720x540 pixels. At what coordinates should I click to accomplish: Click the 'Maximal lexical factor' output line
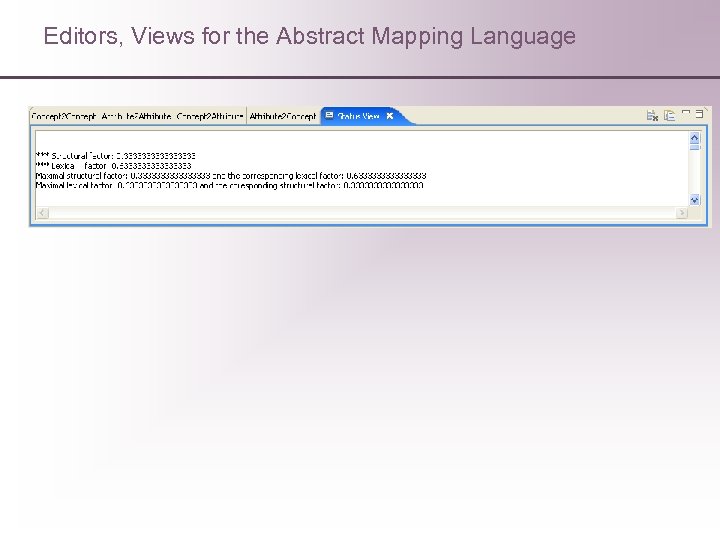[x=230, y=186]
